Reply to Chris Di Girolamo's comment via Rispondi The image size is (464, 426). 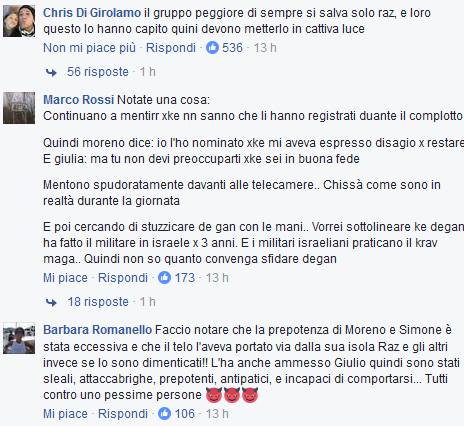pyautogui.click(x=171, y=48)
